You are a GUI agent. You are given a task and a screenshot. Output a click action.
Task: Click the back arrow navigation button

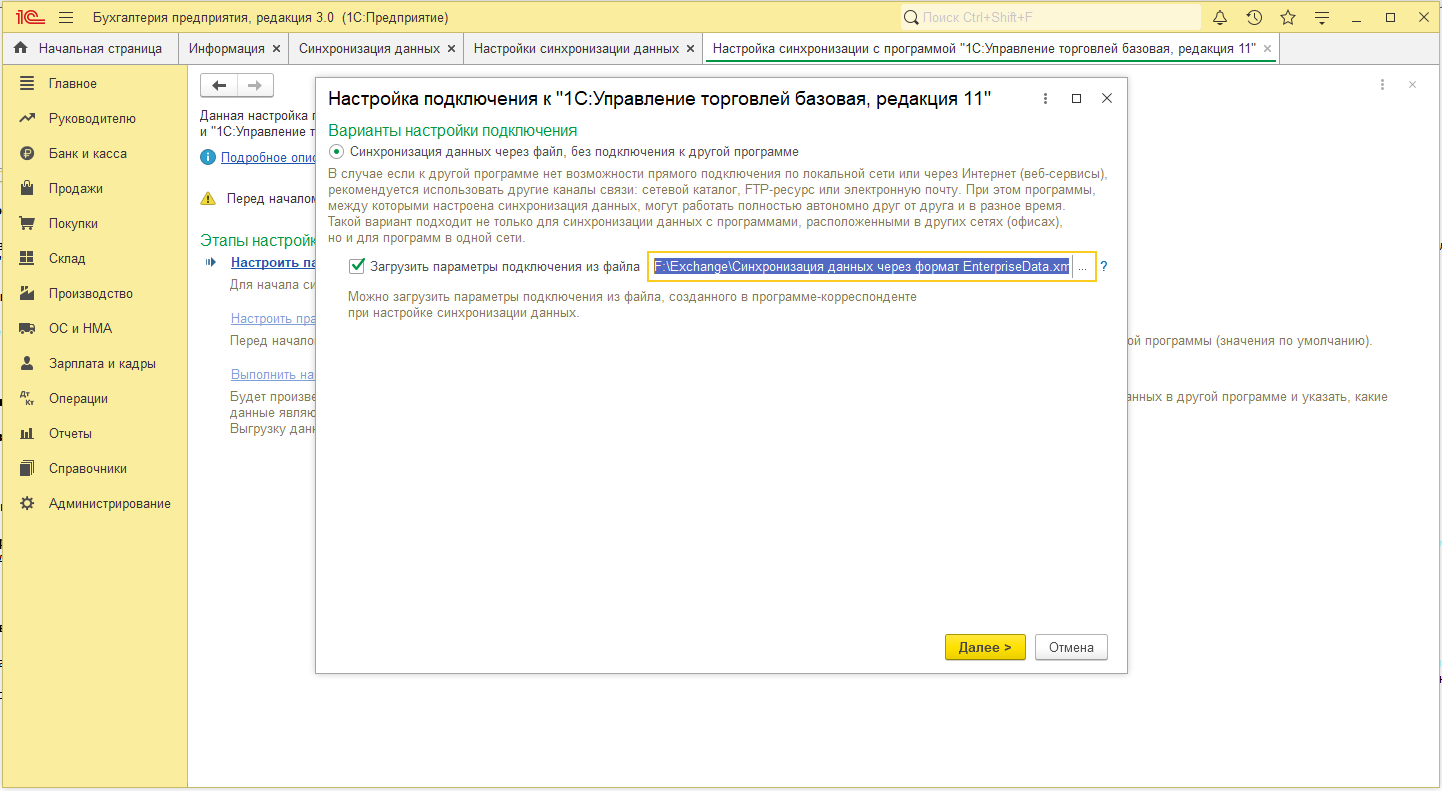coord(219,86)
